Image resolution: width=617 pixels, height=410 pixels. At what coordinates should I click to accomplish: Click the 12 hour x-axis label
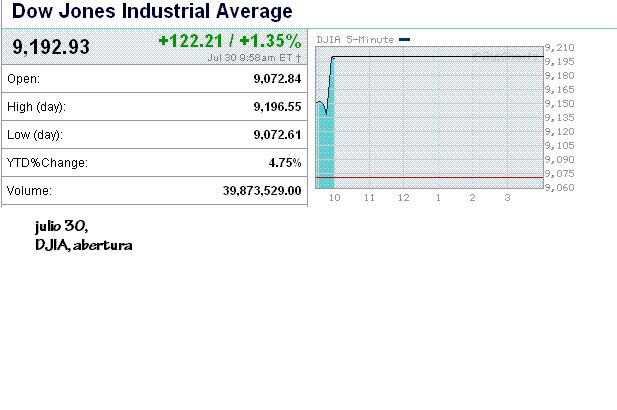pos(404,198)
